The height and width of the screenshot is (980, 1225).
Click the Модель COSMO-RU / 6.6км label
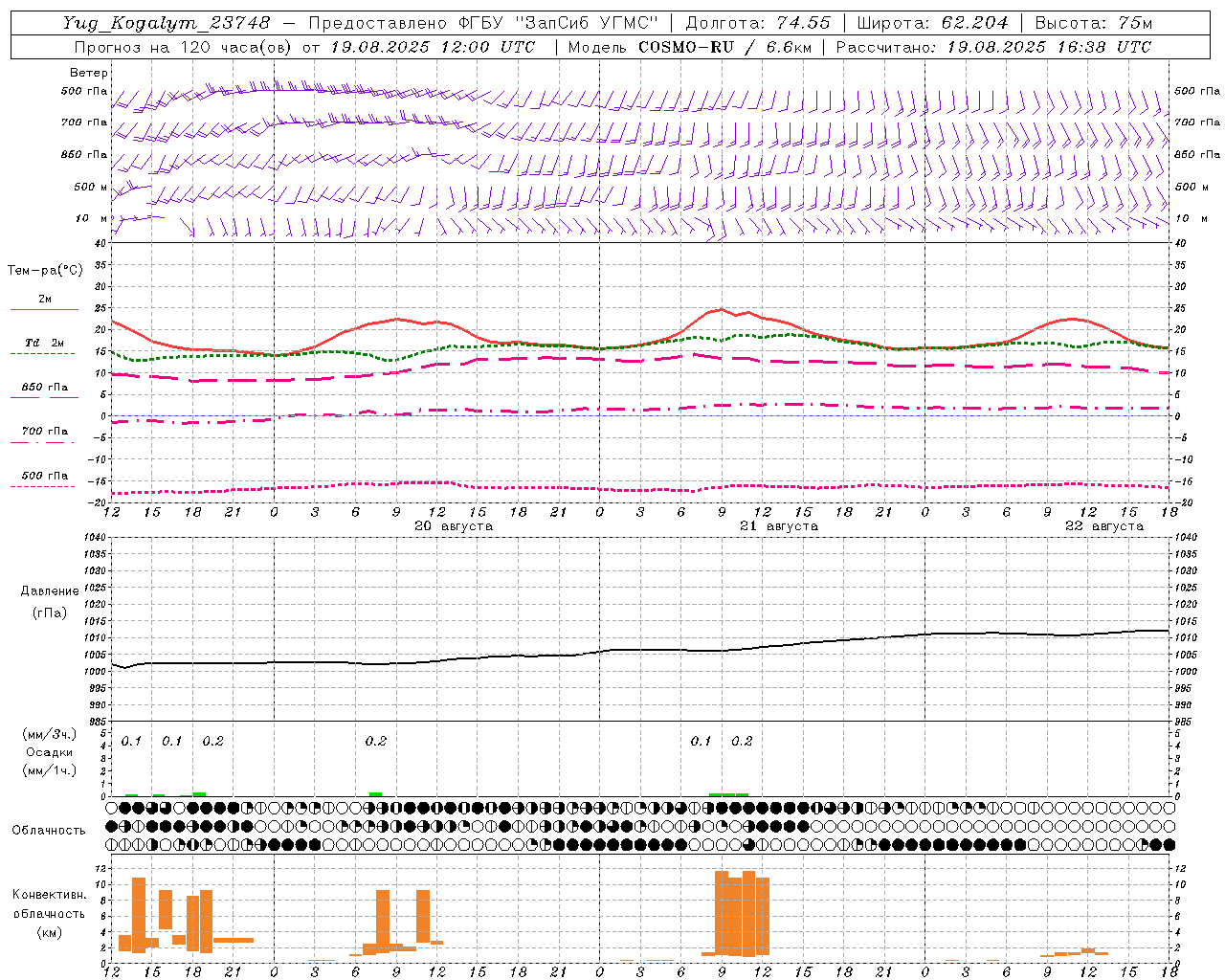coord(689,47)
